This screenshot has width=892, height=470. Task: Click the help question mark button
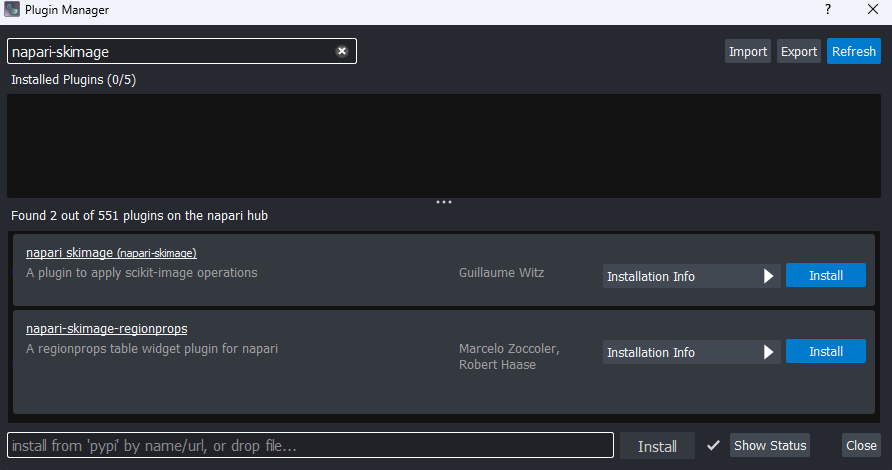(x=828, y=9)
